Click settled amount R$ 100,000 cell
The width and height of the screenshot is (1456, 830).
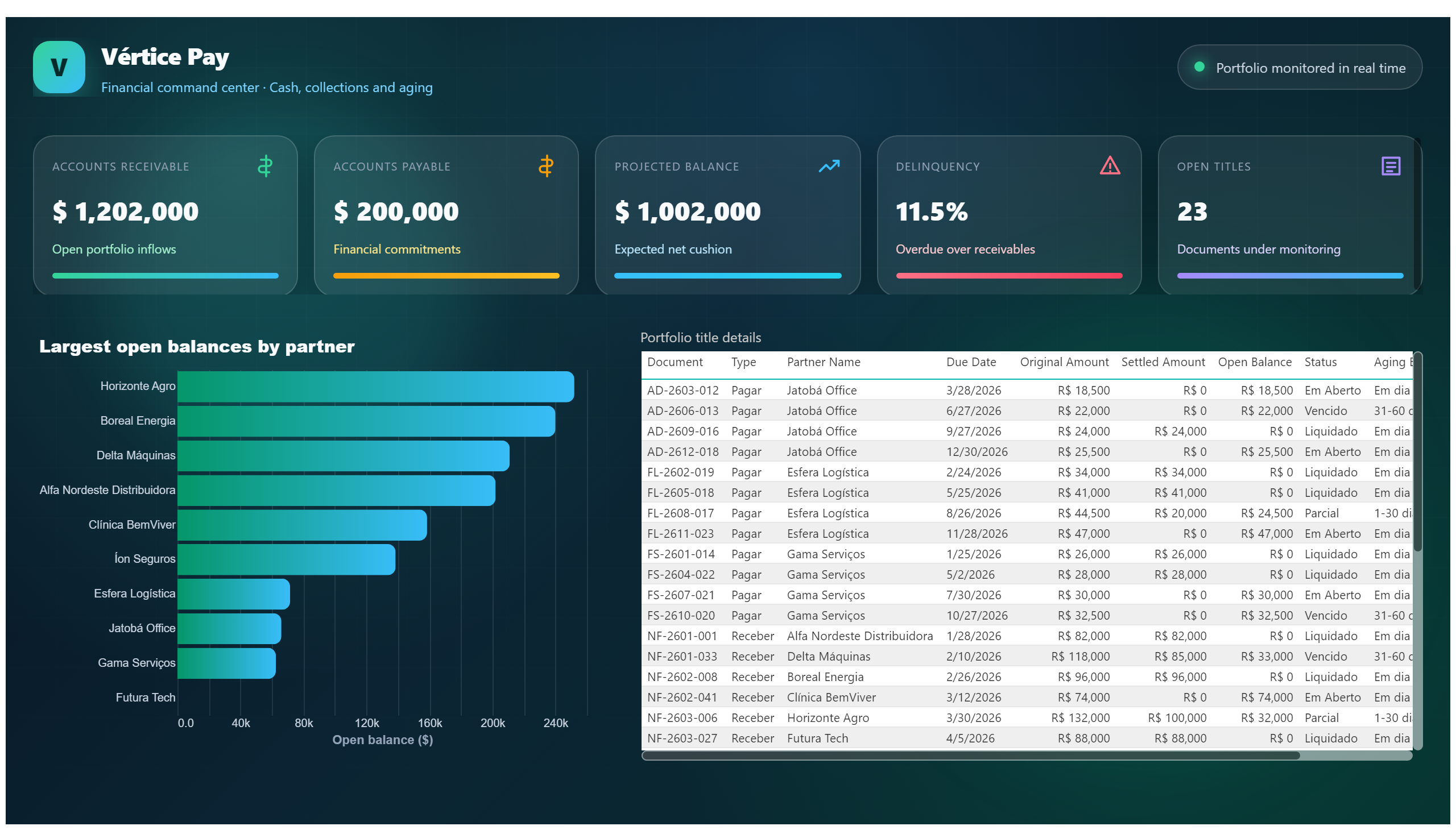1177,718
